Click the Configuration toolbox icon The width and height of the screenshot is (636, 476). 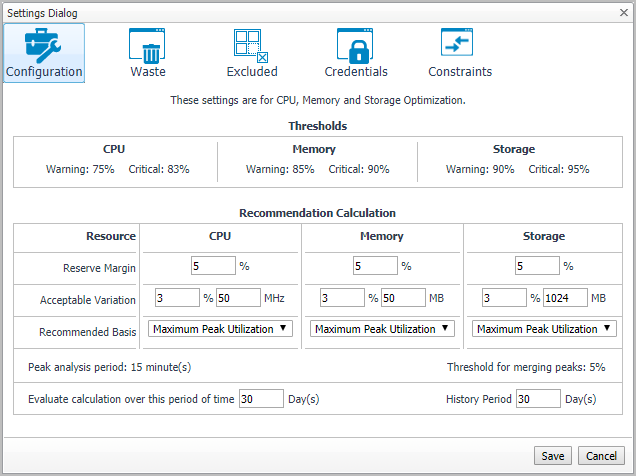click(x=43, y=43)
